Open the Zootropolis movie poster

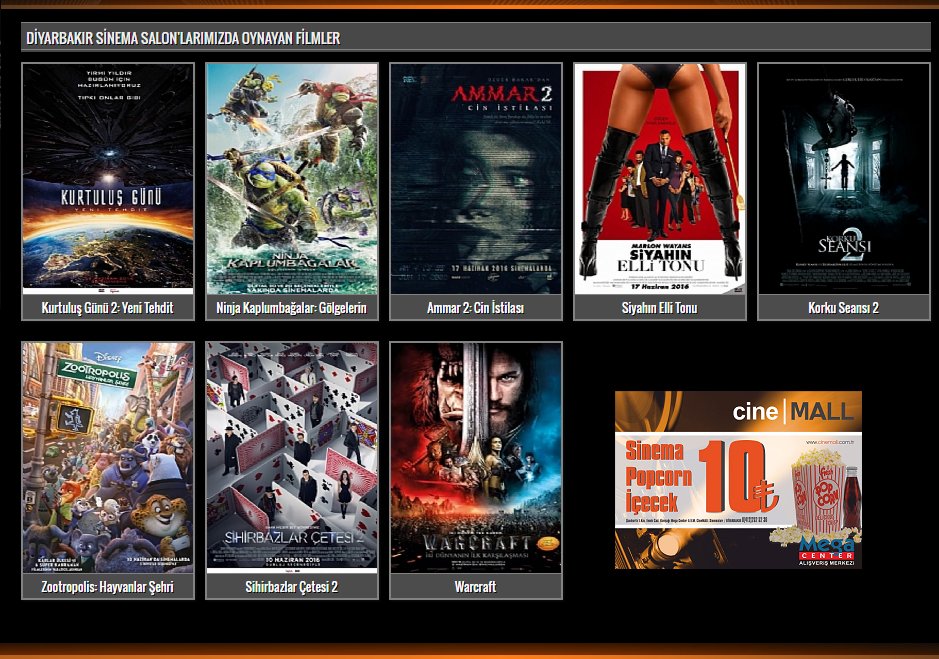pyautogui.click(x=108, y=458)
